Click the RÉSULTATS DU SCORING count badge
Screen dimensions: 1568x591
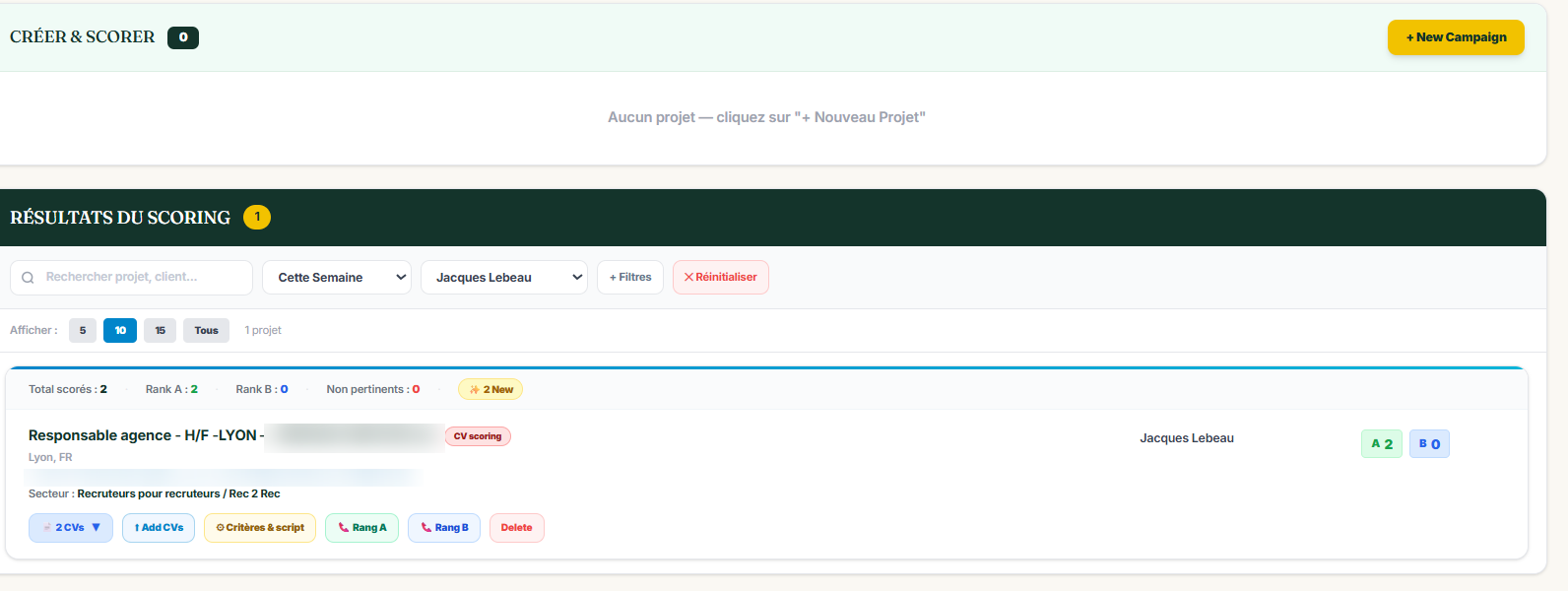pyautogui.click(x=257, y=217)
